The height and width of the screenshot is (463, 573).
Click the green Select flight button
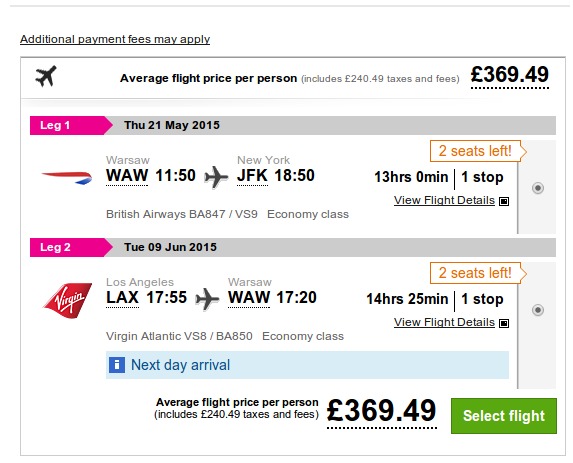504,416
